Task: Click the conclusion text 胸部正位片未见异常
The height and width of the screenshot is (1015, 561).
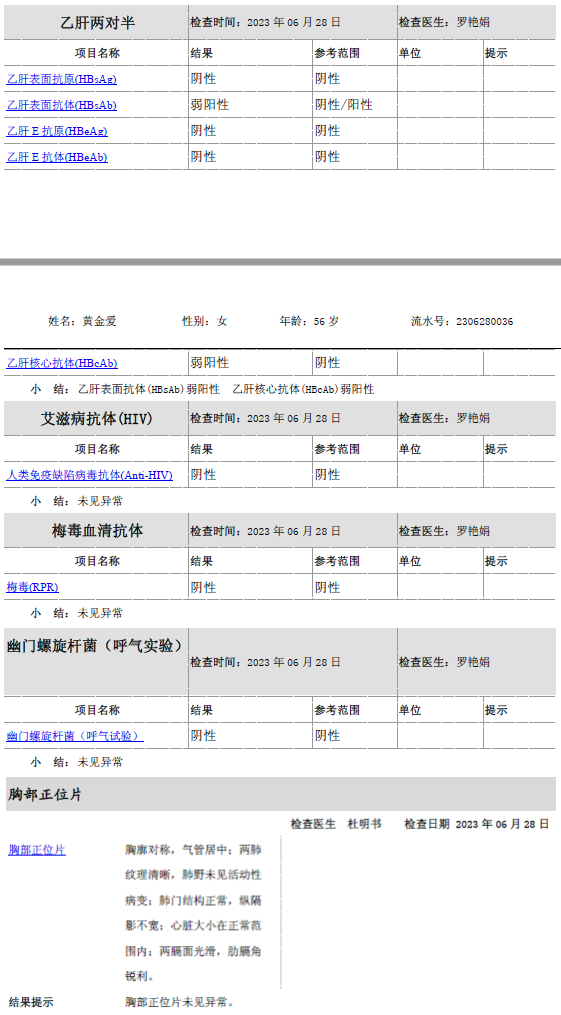Action: 177,1003
